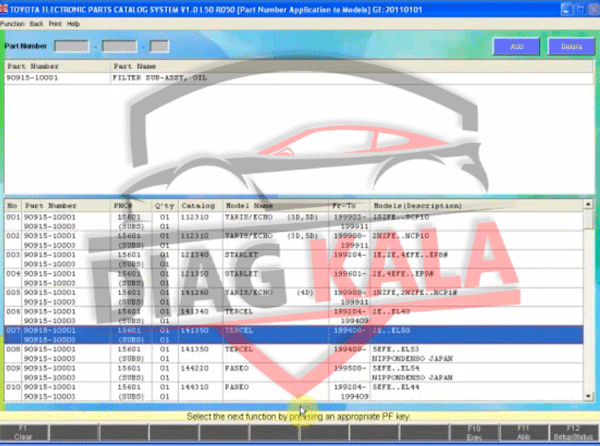This screenshot has width=600, height=446.
Task: Click the middle Part Number input segment
Action: pyautogui.click(x=119, y=46)
